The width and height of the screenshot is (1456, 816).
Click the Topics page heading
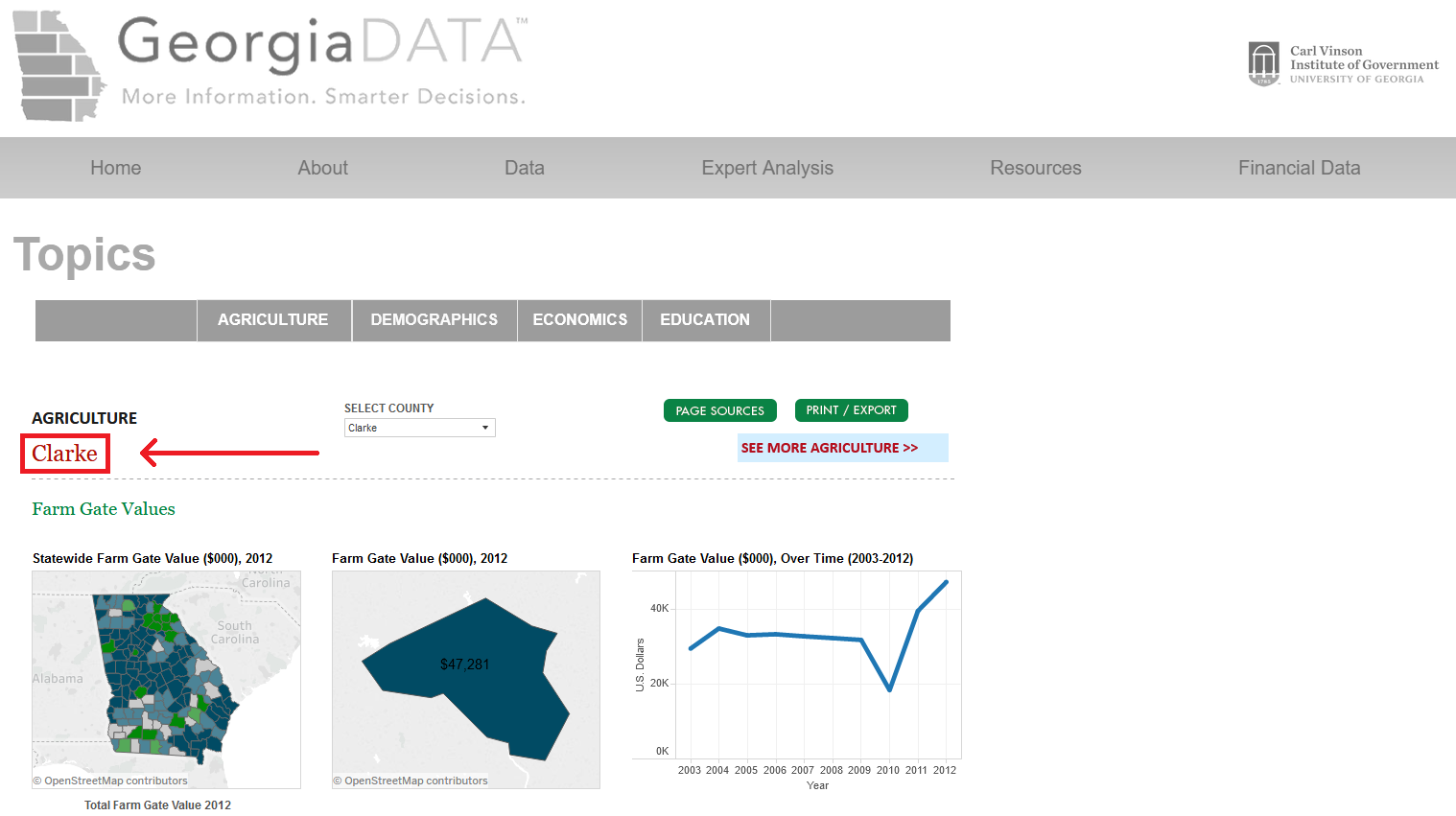pos(84,255)
